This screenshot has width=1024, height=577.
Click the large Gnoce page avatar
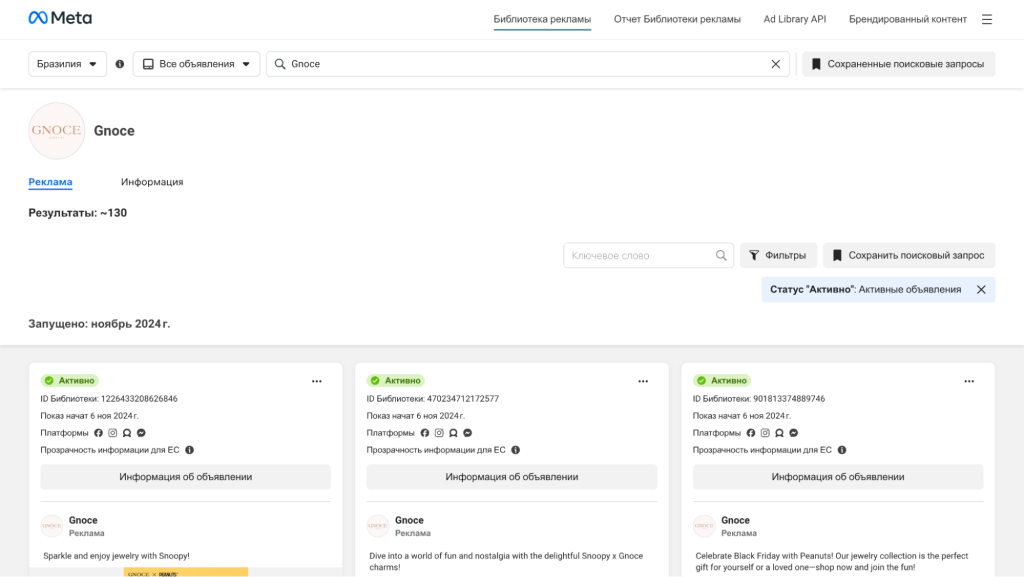[57, 131]
